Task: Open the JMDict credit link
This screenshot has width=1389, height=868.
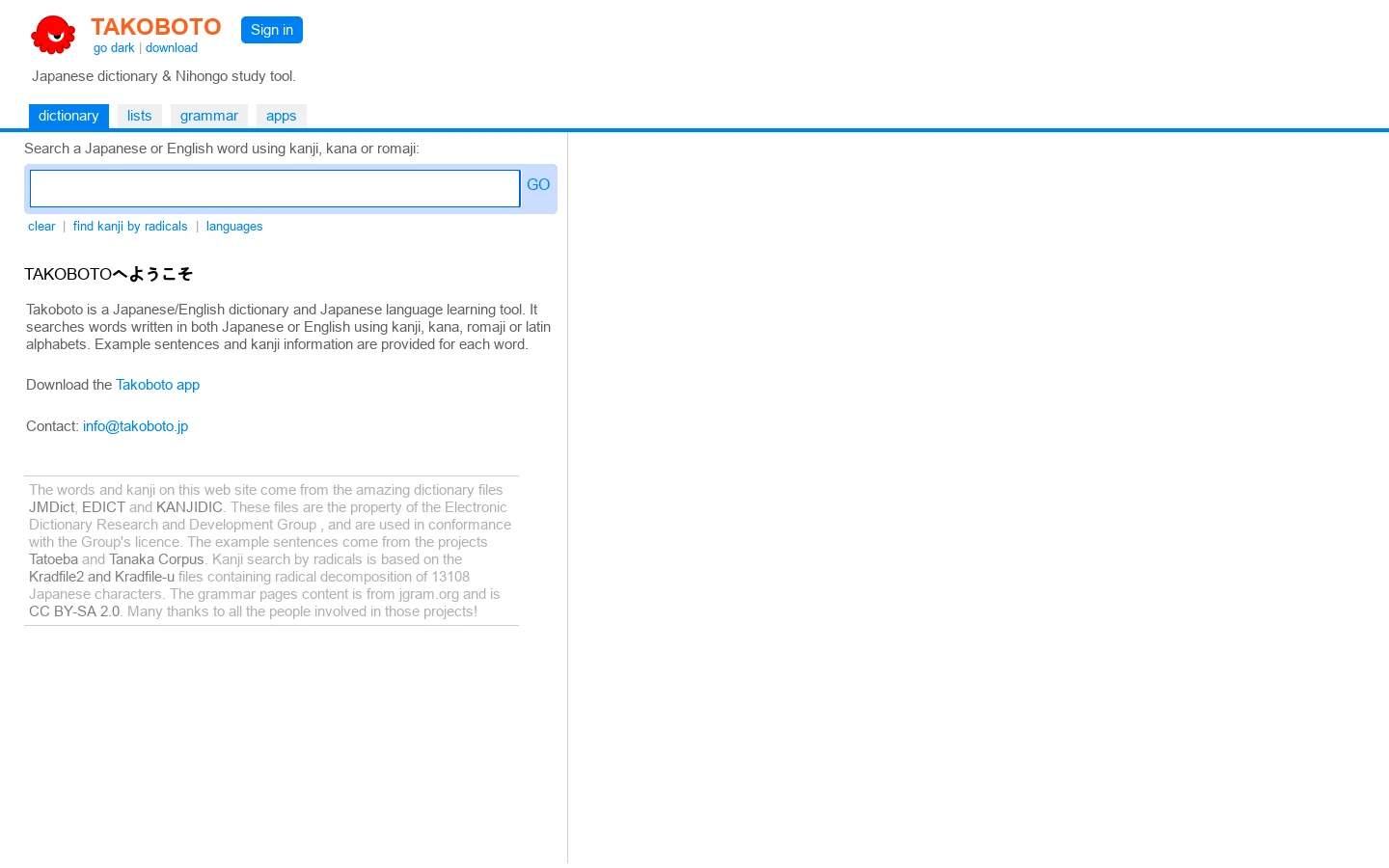Action: point(51,507)
